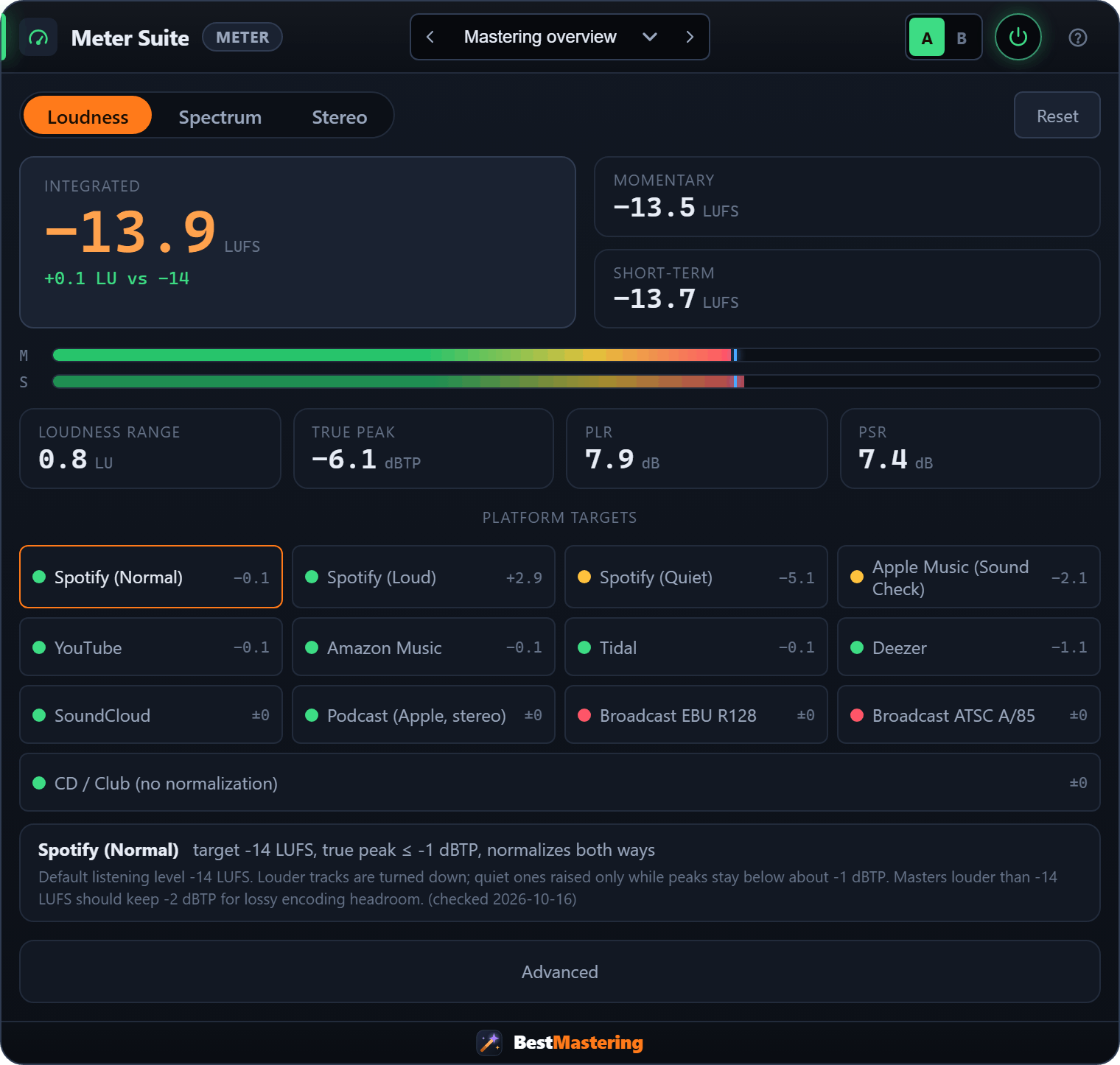Open the Stereo tab

point(339,116)
